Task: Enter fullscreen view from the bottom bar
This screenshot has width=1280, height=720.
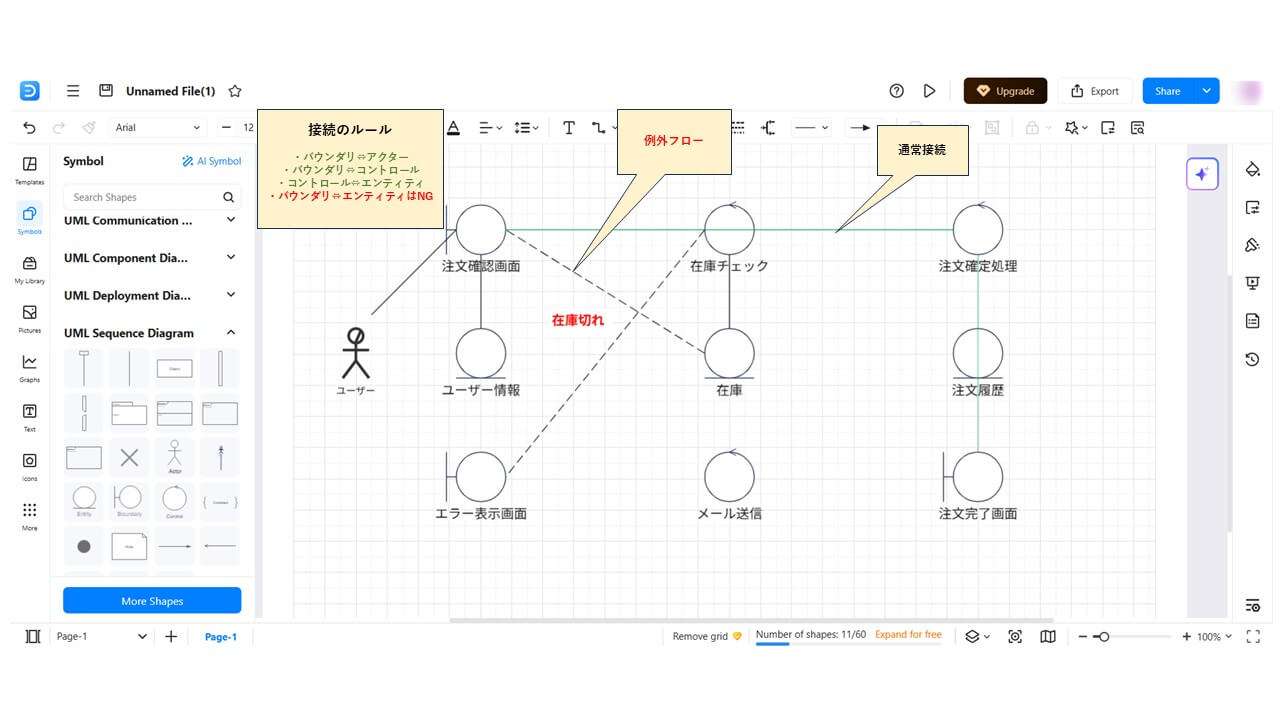Action: pyautogui.click(x=1254, y=636)
